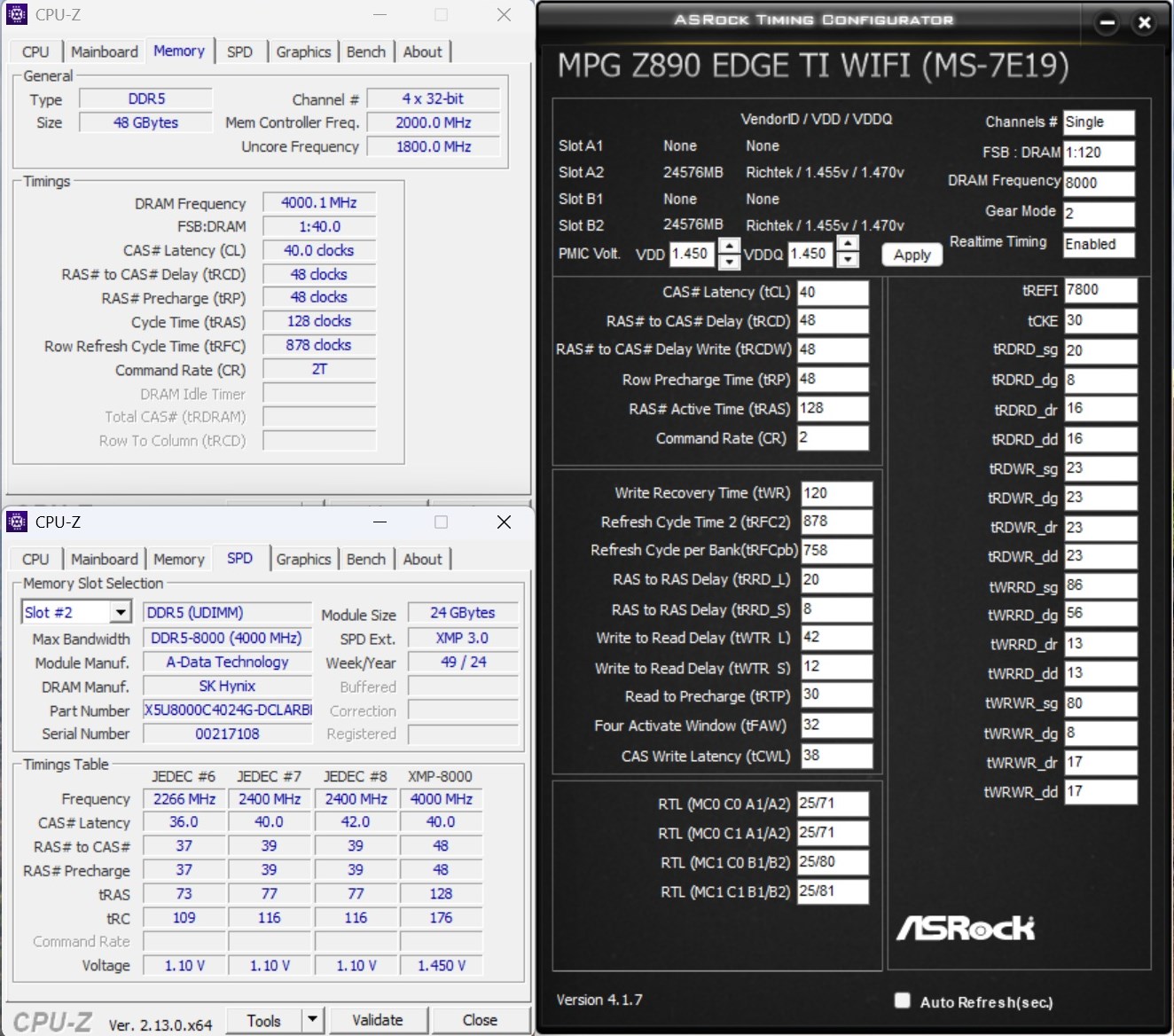Screen dimensions: 1174x1036
Task: Click the Slot B2 row in Configurator
Action: click(732, 225)
